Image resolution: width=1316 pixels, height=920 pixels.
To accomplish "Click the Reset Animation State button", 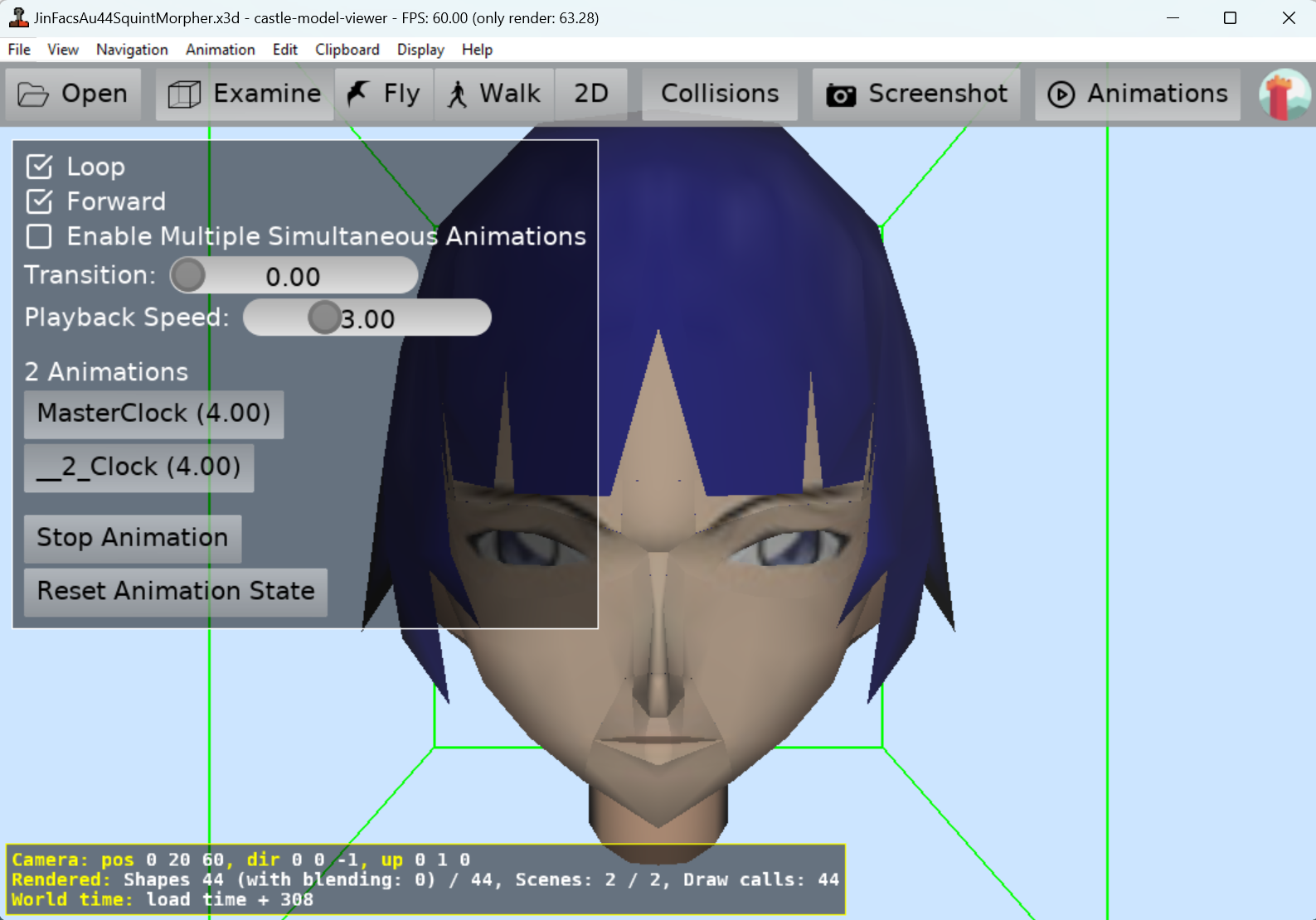I will point(176,592).
